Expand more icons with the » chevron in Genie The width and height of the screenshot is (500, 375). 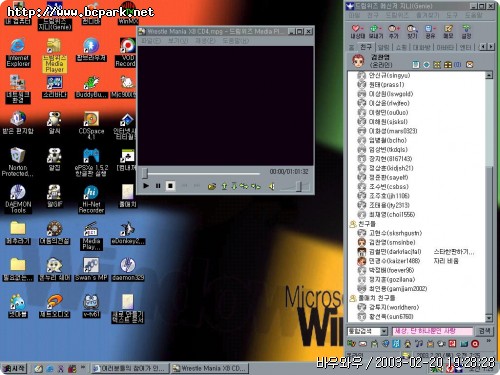489,341
